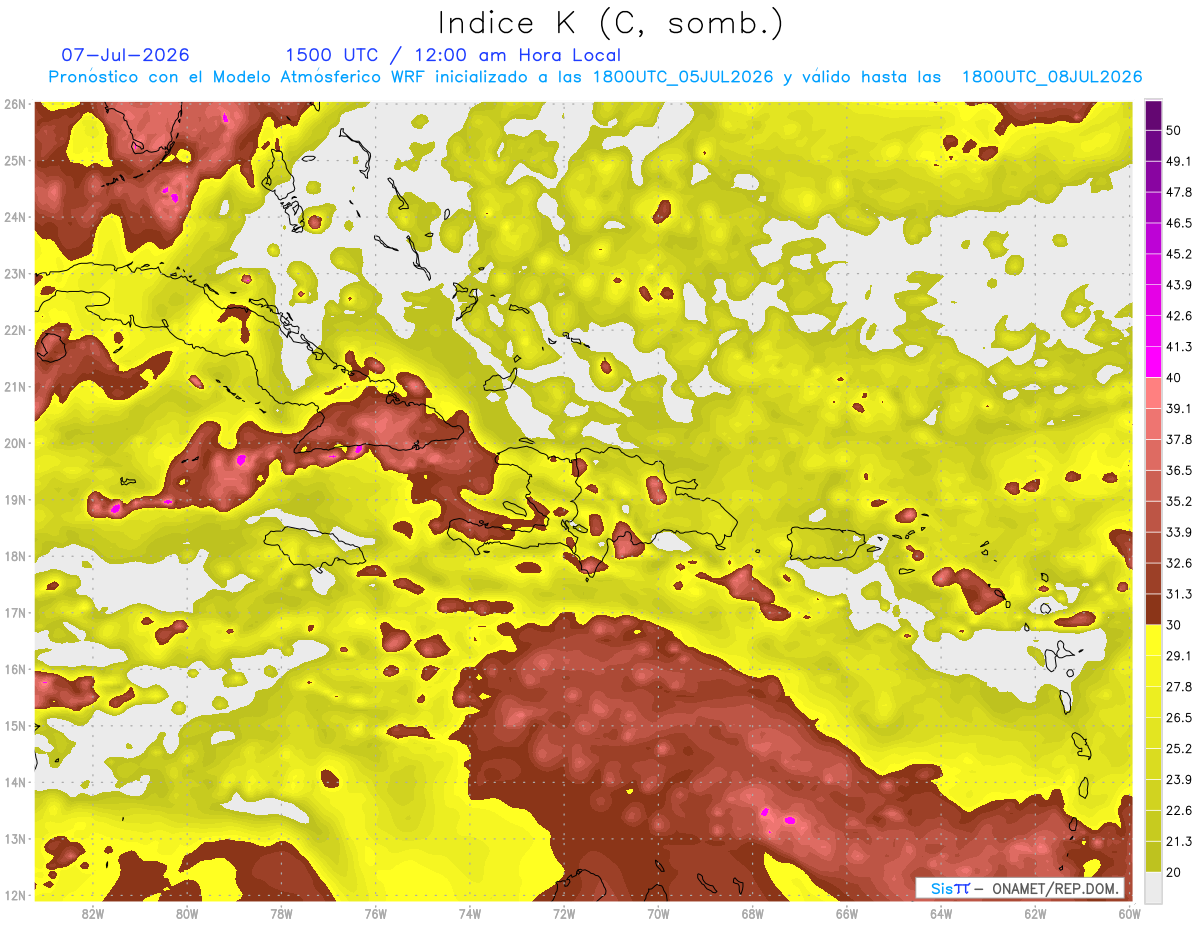Image resolution: width=1200 pixels, height=927 pixels.
Task: Click the longitude label "82W"
Action: coord(92,913)
